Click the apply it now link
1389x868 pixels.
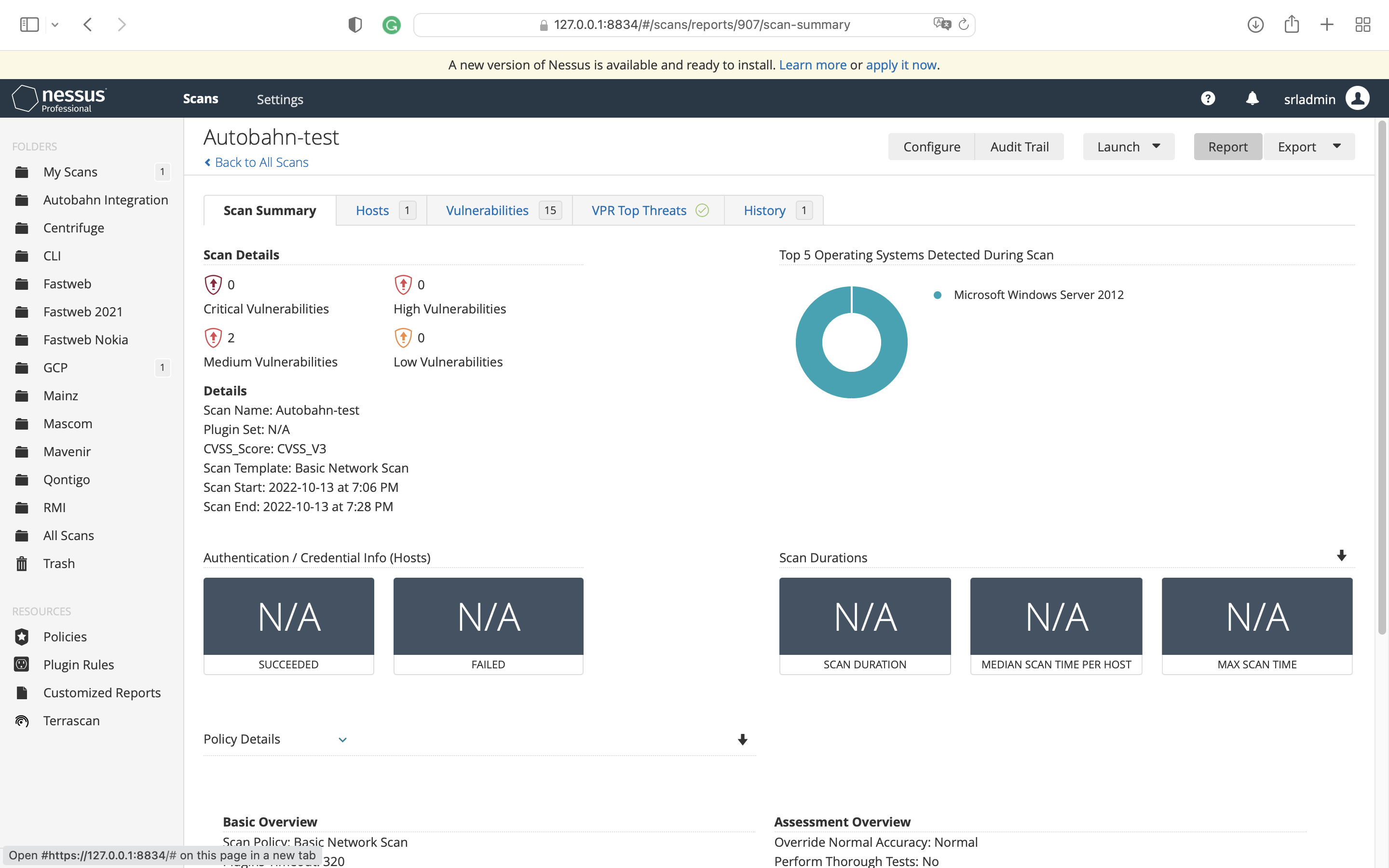[901, 65]
